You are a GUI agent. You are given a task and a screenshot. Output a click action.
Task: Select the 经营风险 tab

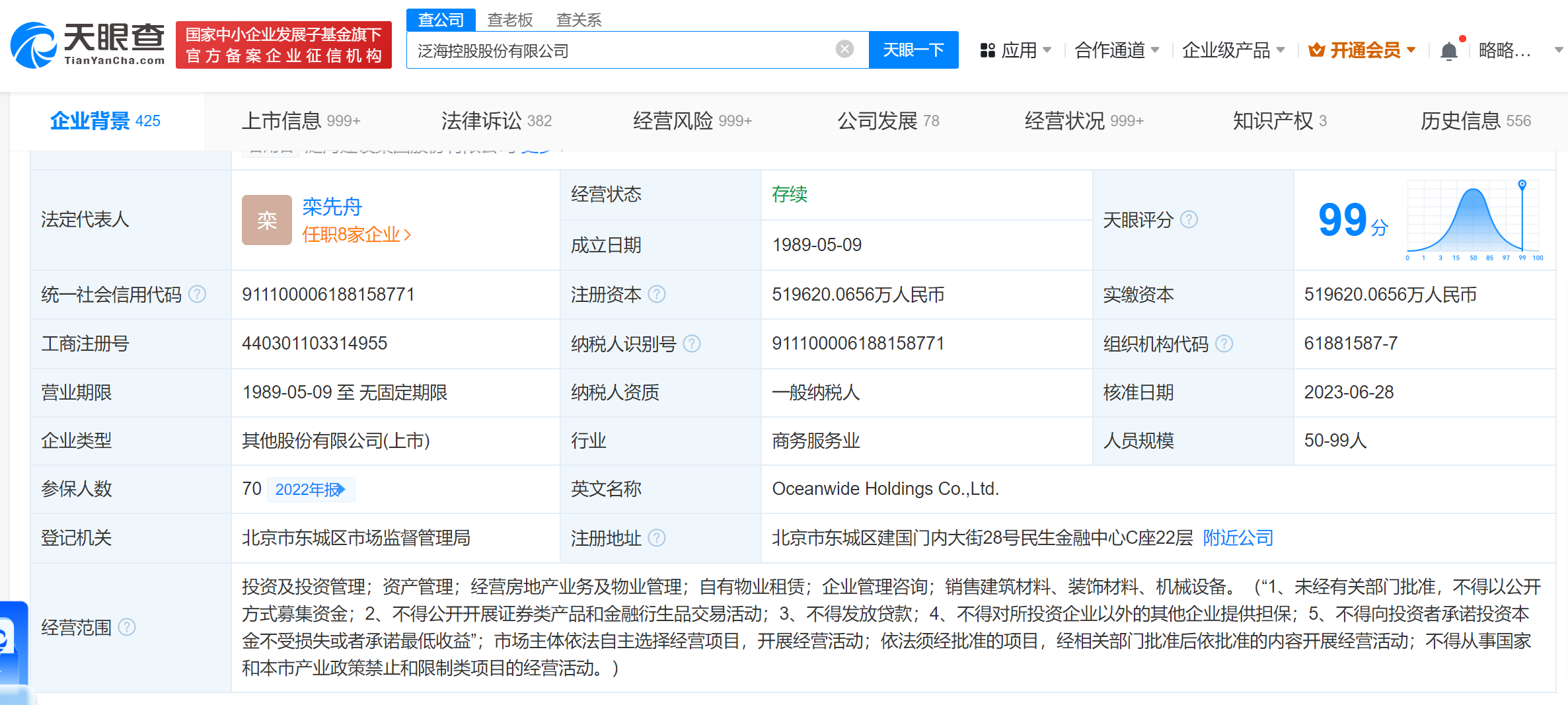[692, 121]
